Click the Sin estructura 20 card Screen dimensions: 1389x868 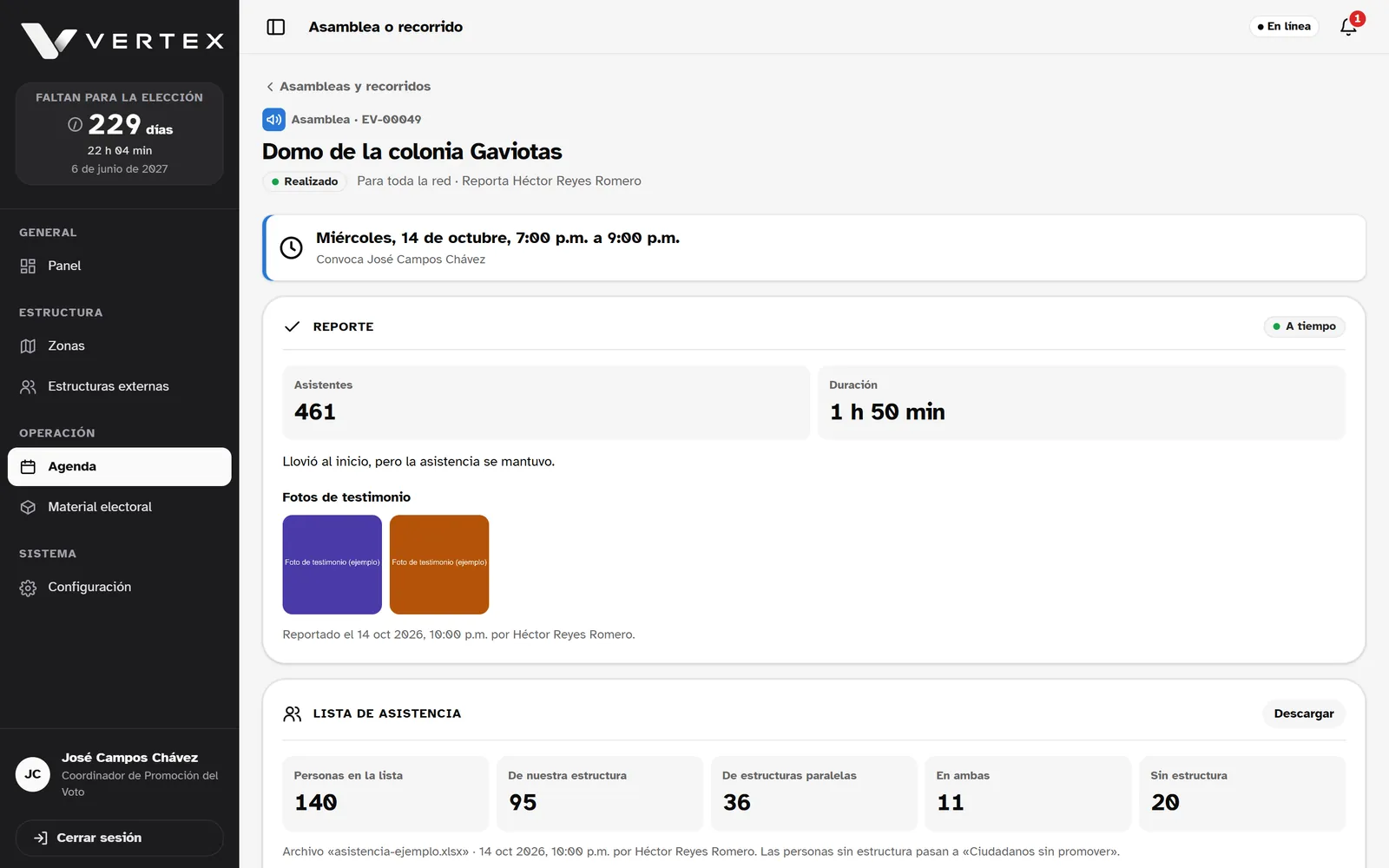pos(1242,794)
